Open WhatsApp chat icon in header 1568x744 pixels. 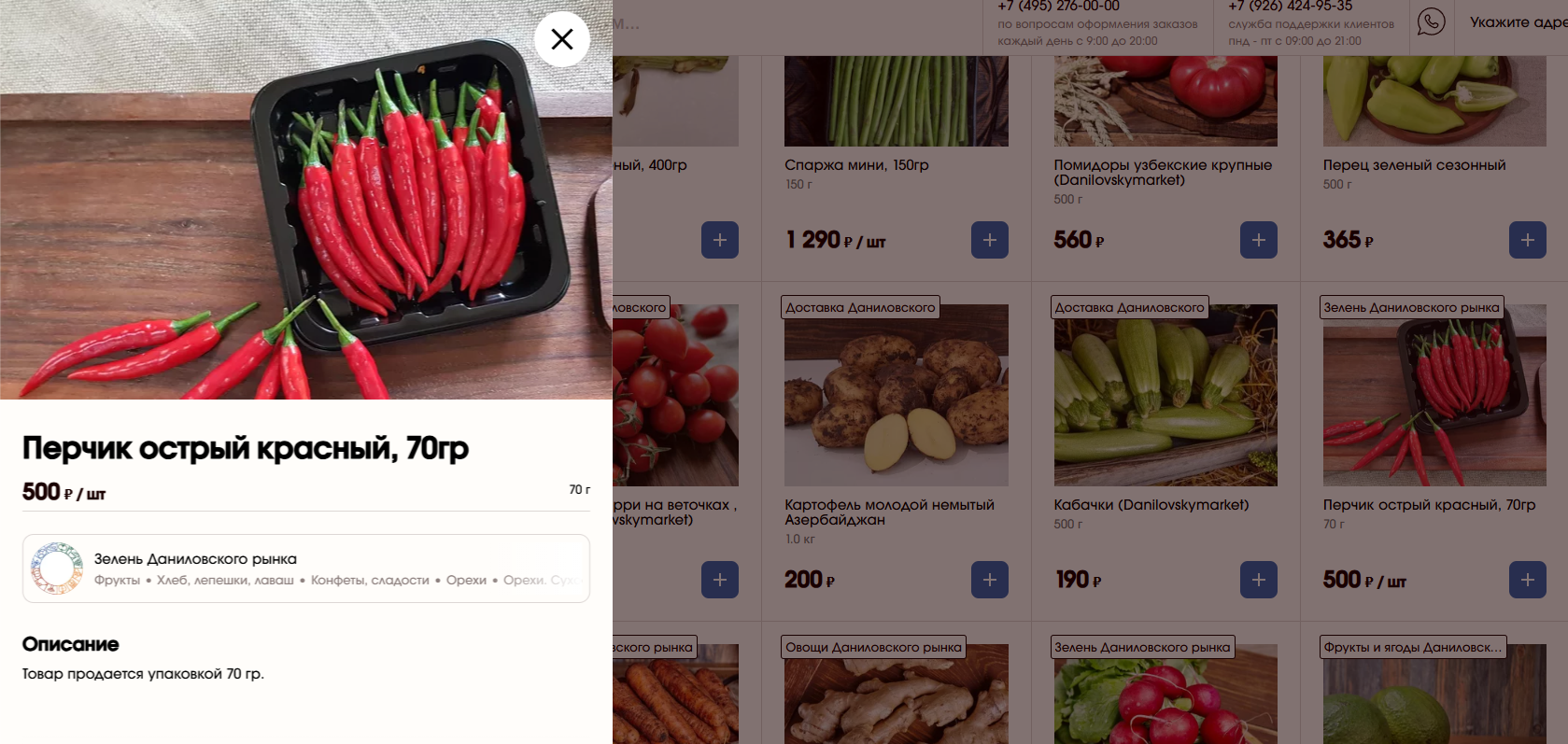[1431, 21]
